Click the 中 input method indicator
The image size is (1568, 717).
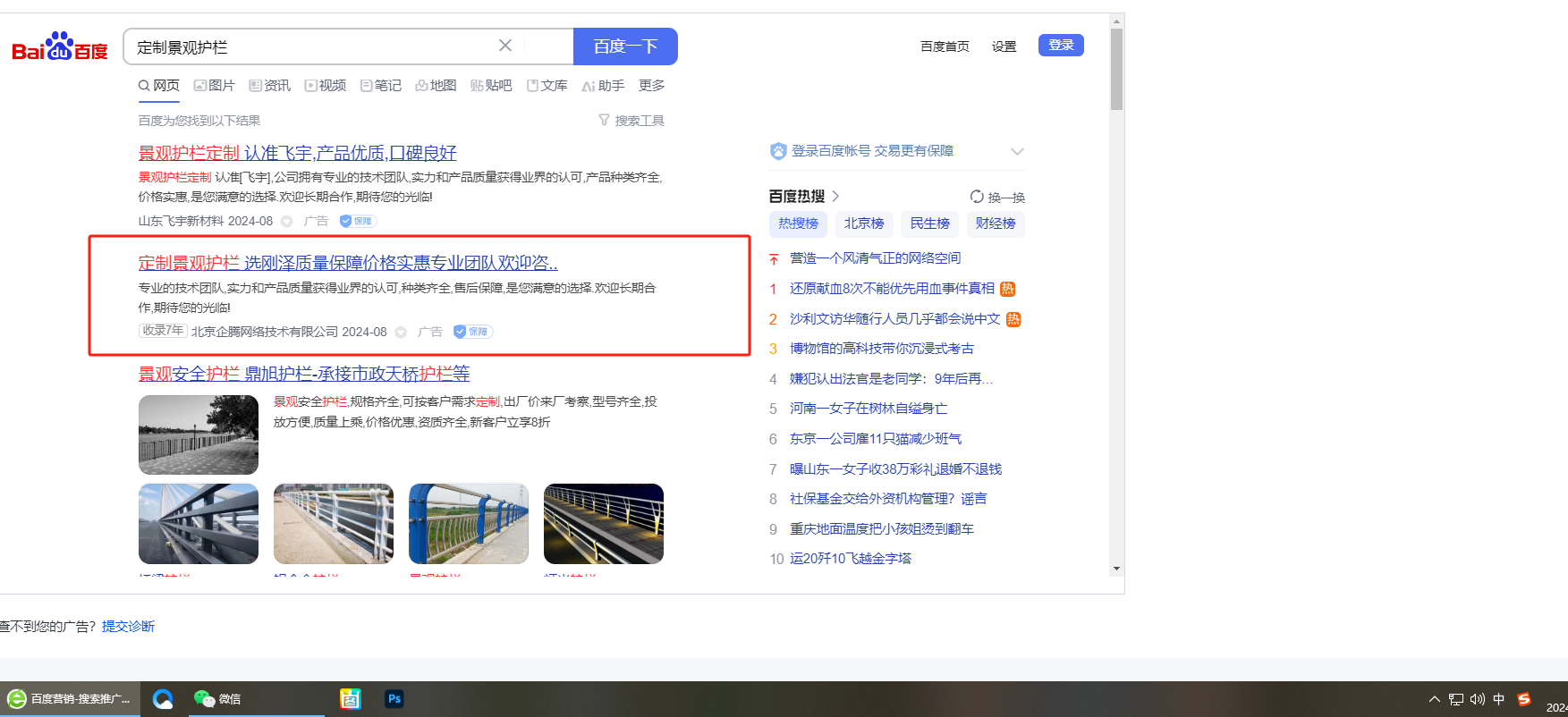pos(1499,699)
